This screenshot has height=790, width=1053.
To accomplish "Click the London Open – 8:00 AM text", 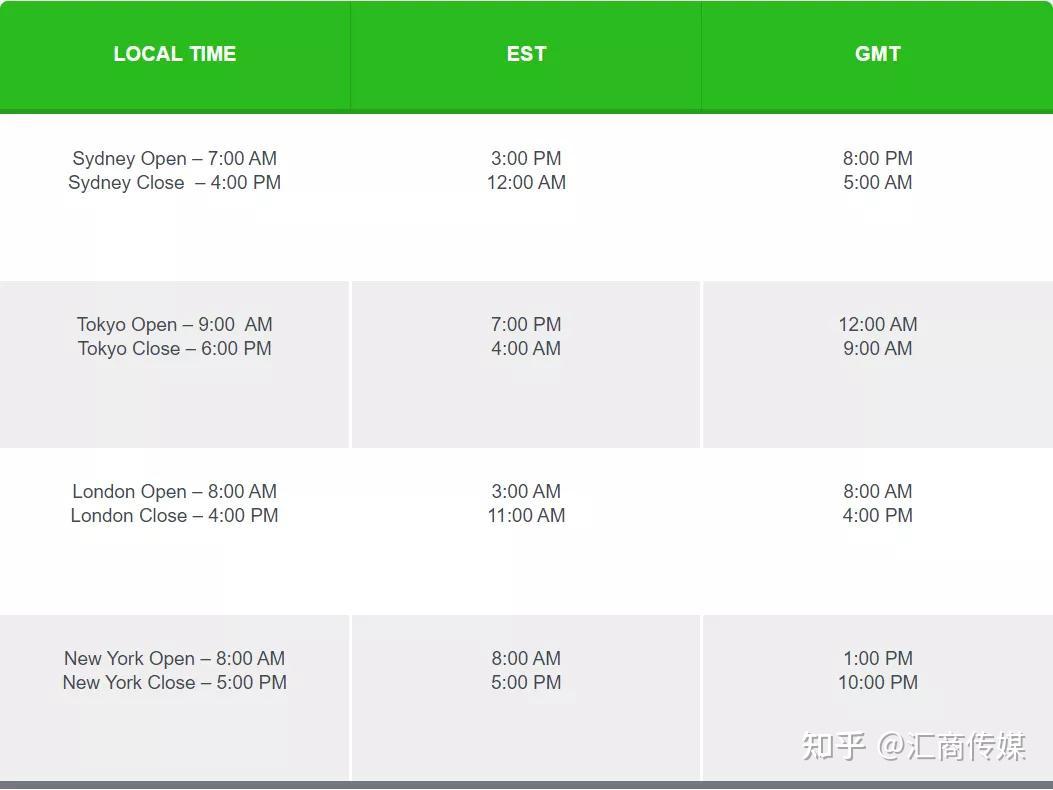I will [175, 491].
